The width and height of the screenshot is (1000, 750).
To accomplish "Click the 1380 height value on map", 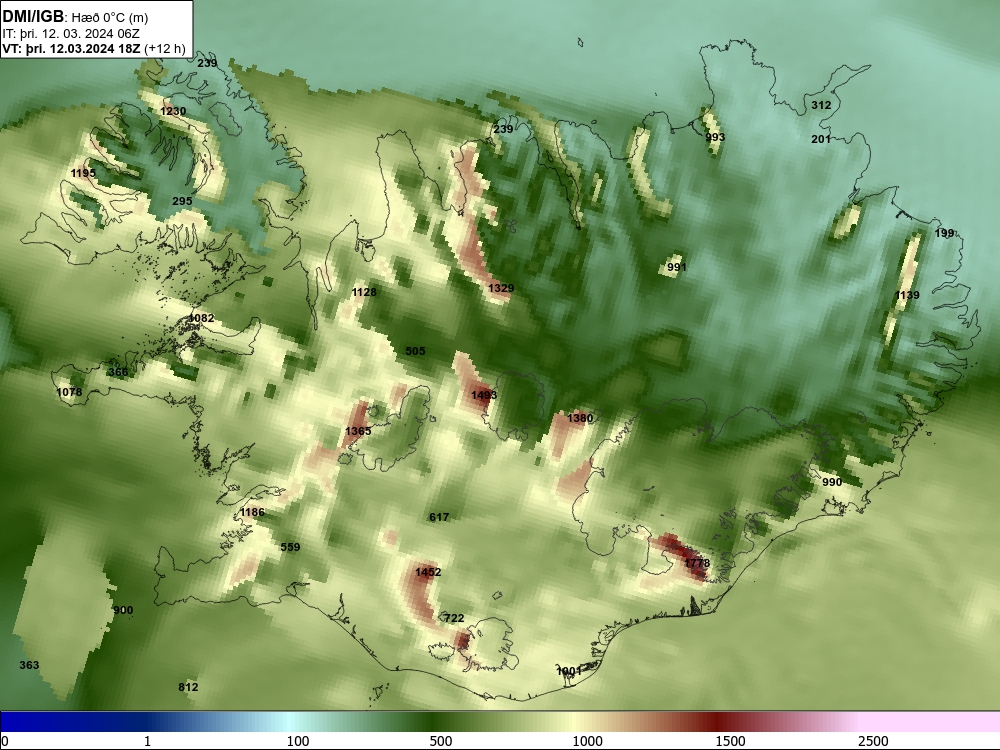I will (580, 418).
